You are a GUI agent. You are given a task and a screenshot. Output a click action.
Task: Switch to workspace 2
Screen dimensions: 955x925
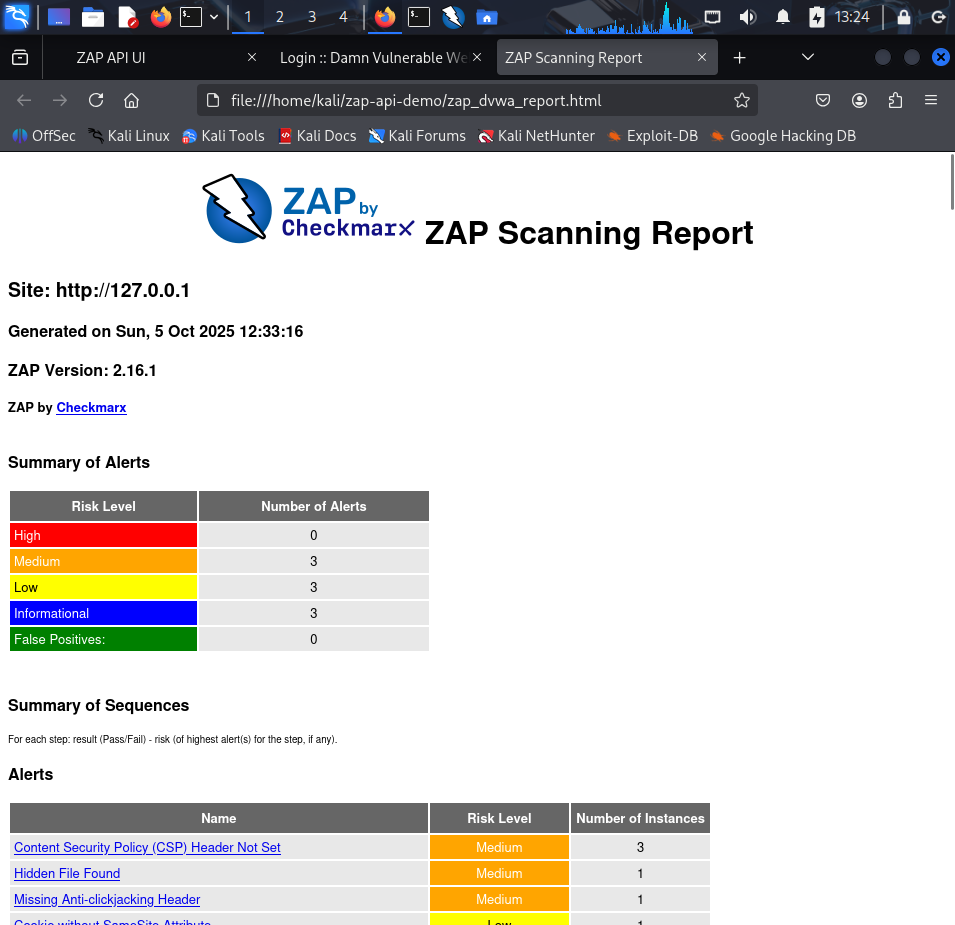[x=280, y=17]
